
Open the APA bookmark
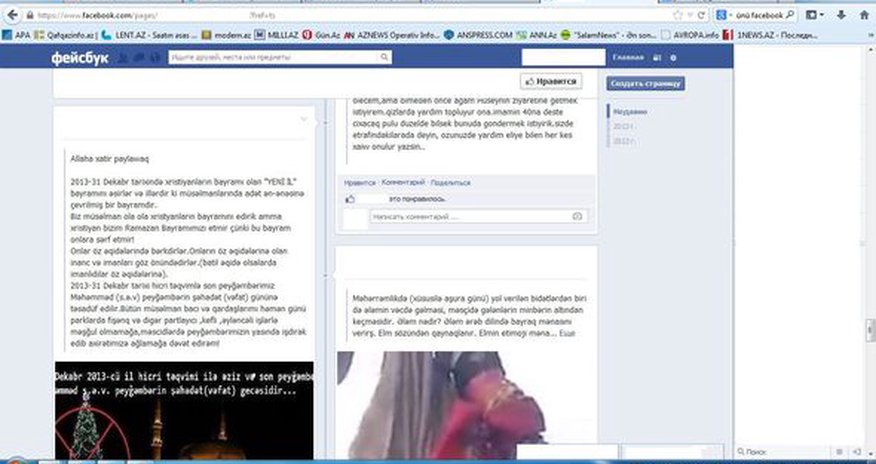pyautogui.click(x=16, y=35)
